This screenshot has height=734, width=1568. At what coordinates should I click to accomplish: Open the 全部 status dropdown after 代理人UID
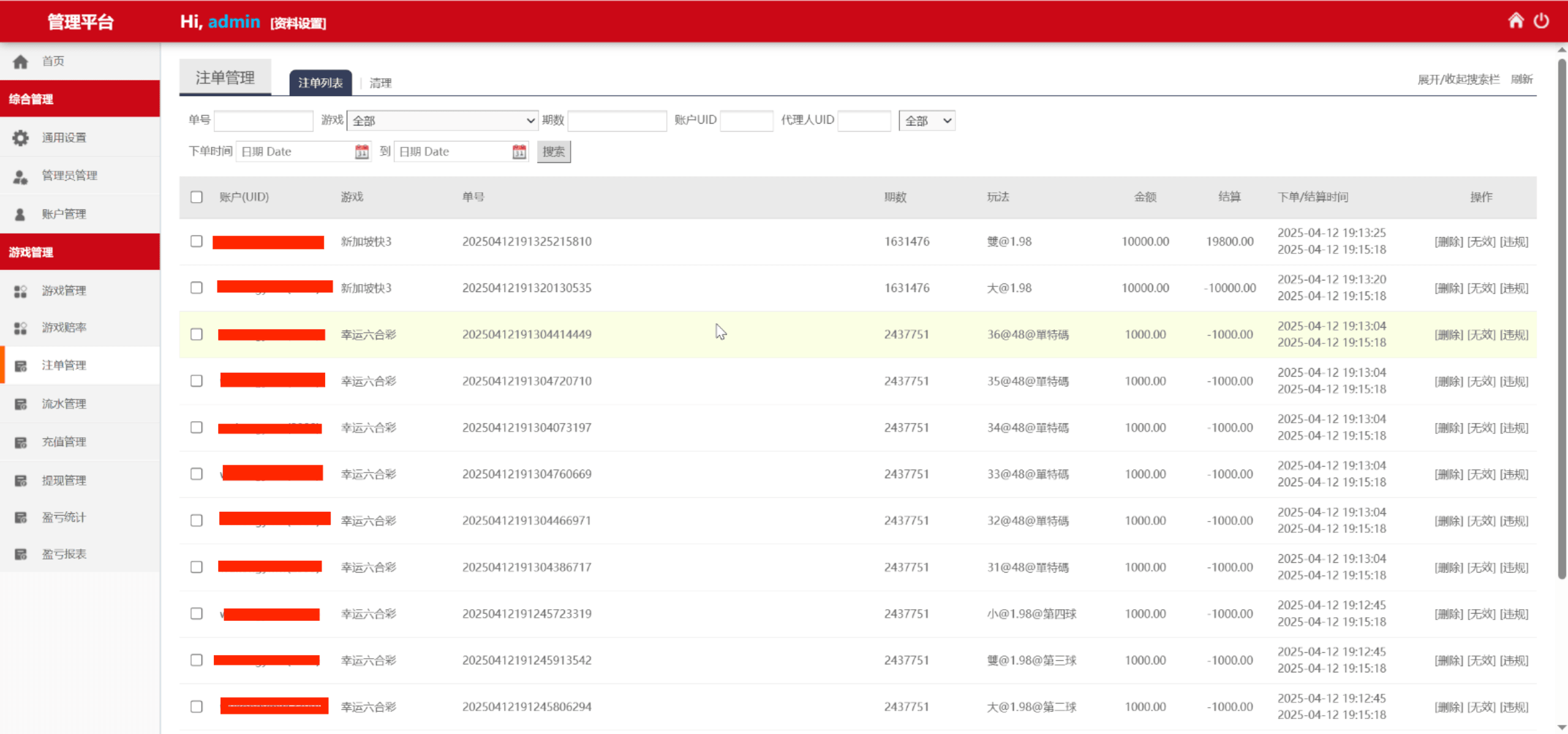927,121
